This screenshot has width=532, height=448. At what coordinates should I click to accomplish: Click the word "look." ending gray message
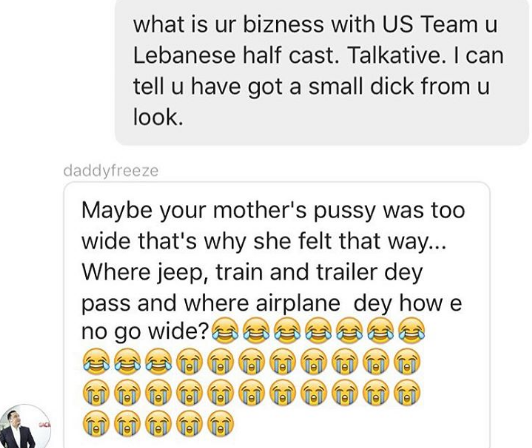tap(158, 117)
